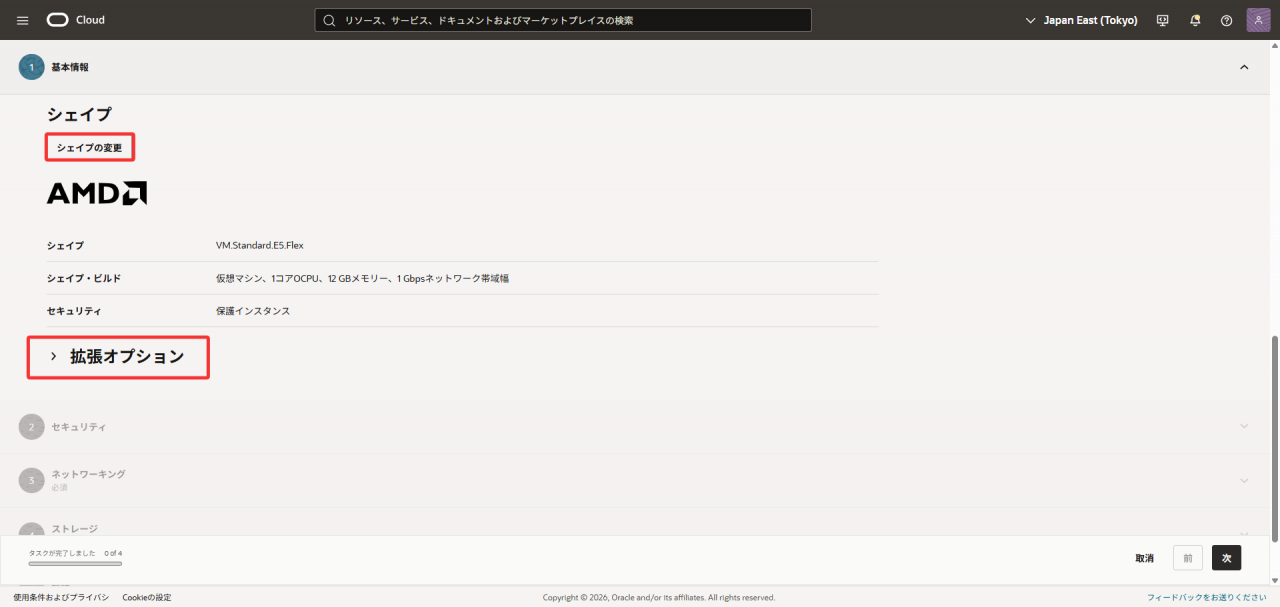Click the シェイプの変更 button
Image resolution: width=1280 pixels, height=607 pixels.
(90, 148)
